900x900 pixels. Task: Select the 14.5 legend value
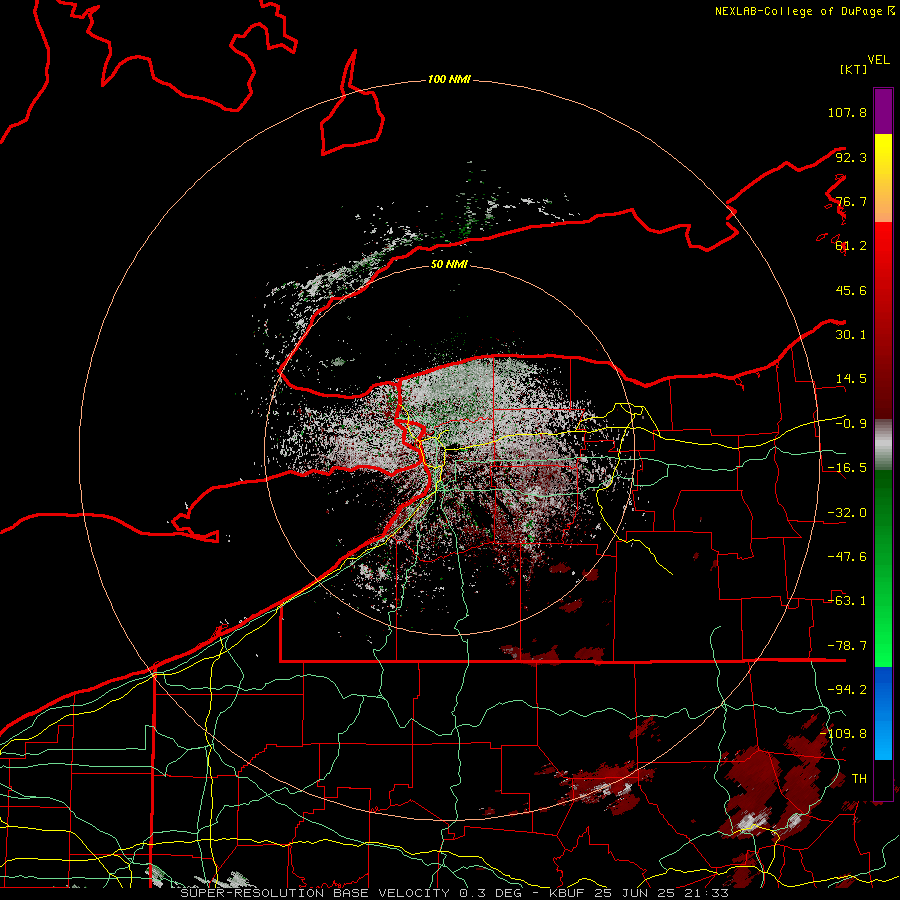click(851, 379)
